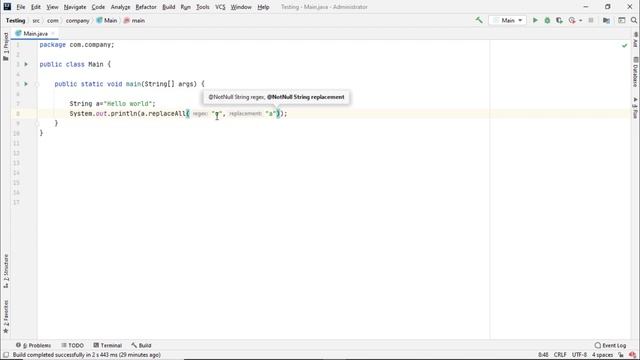The height and width of the screenshot is (360, 640).
Task: Open the Problems tool window tab
Action: (33, 345)
